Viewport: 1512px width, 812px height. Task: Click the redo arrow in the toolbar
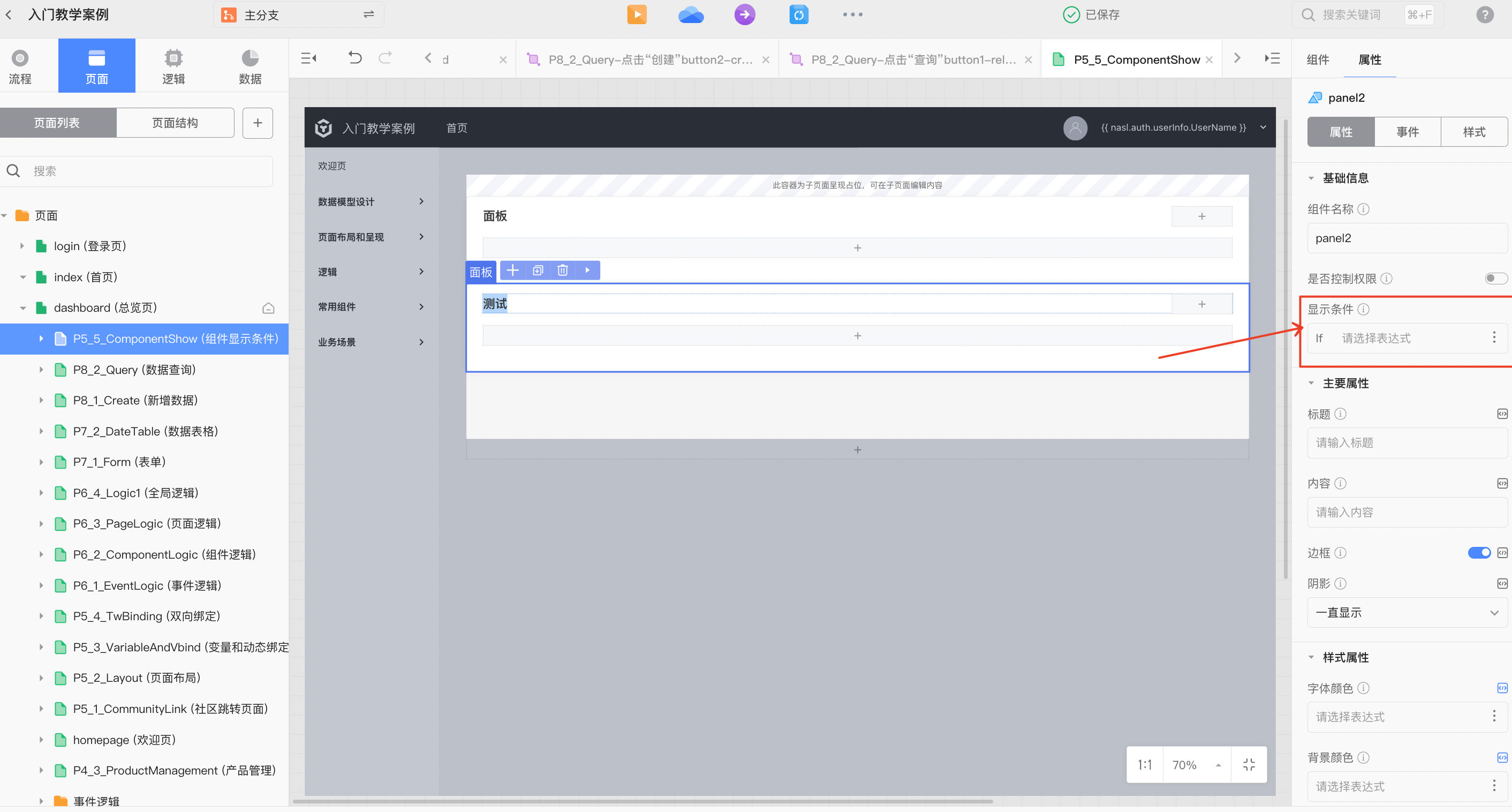pos(385,58)
